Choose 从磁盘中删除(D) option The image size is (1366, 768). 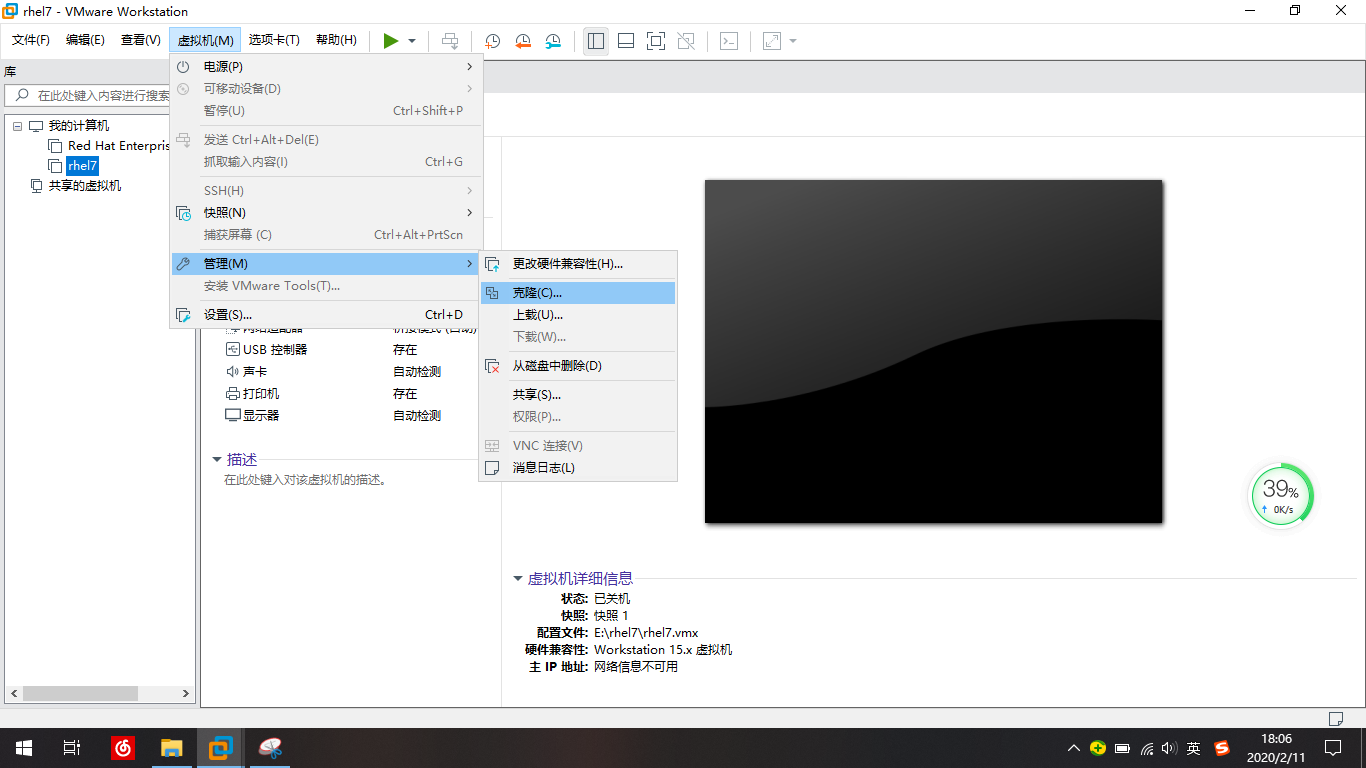coord(578,366)
